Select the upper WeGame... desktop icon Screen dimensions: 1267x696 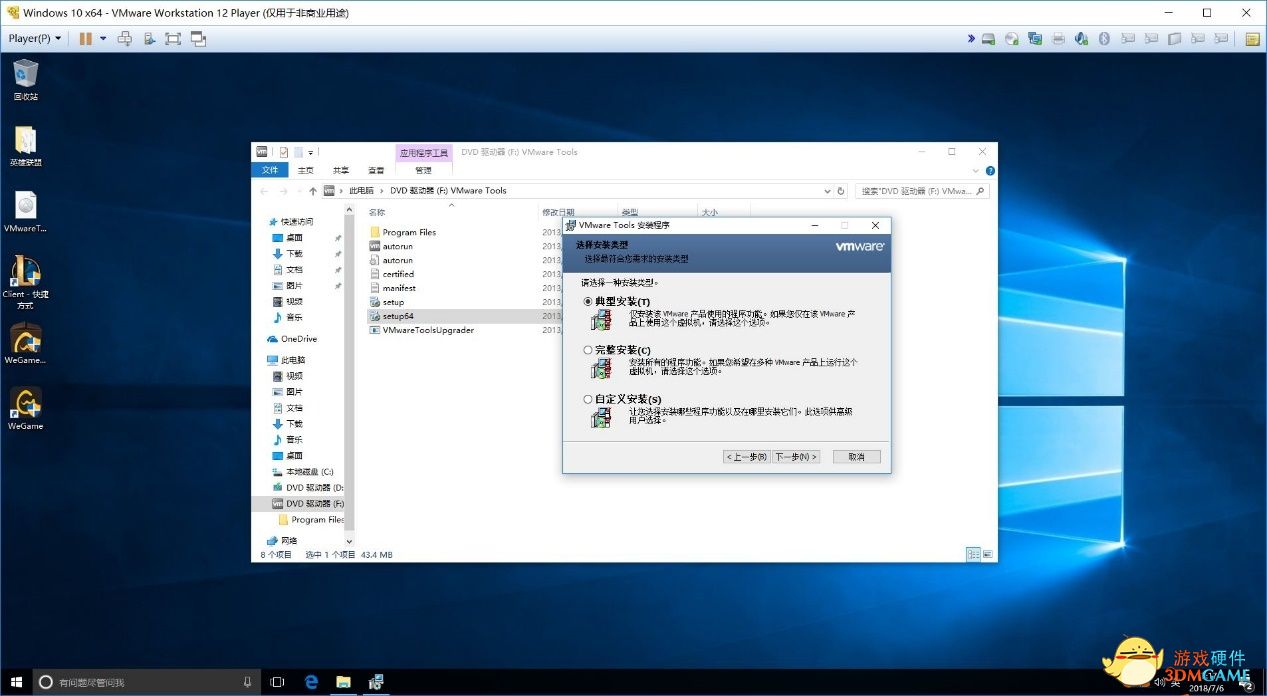(26, 344)
